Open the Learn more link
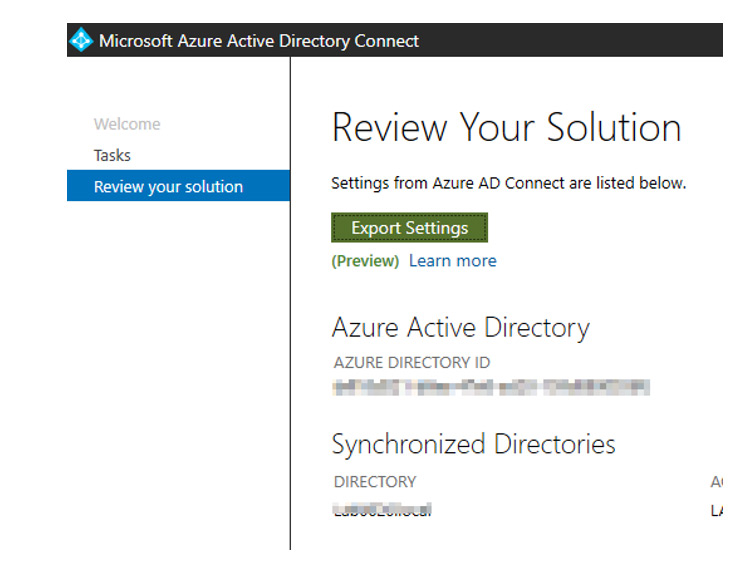The image size is (739, 563). (x=452, y=261)
